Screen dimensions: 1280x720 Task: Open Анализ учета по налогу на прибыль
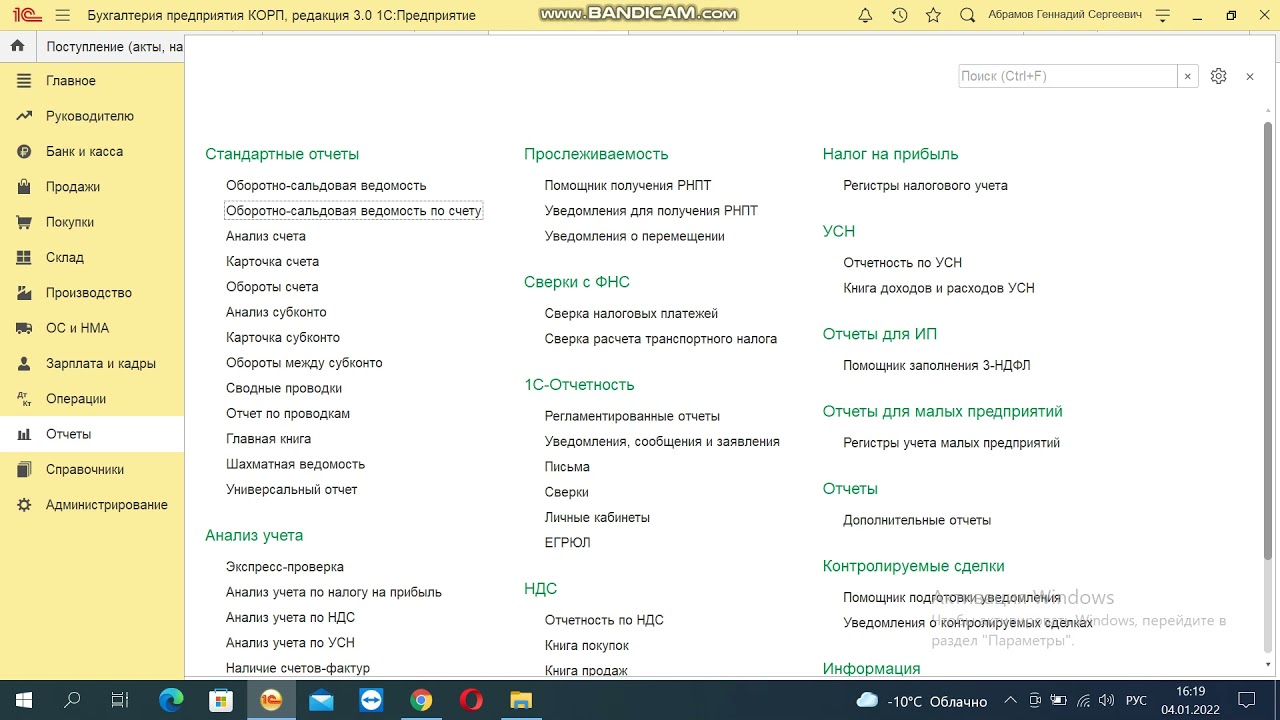point(334,592)
